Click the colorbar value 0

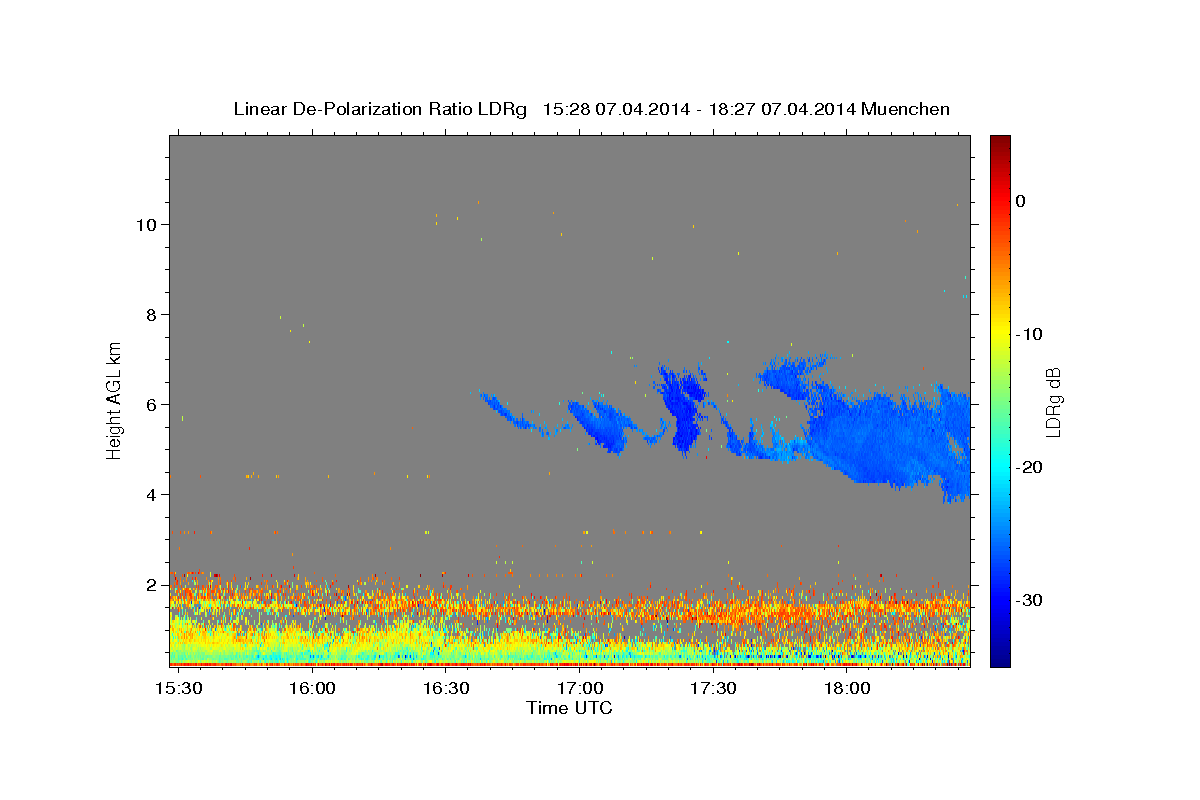coord(1021,201)
